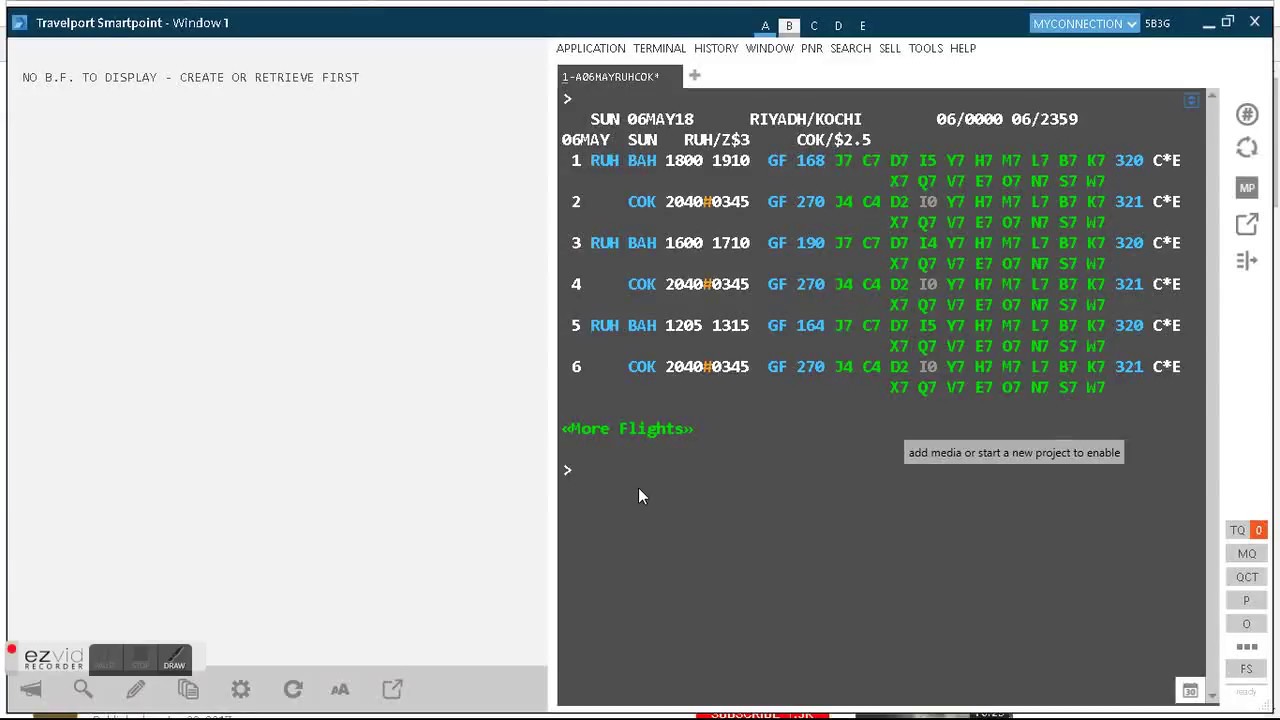Switch to window tab E

coord(862,26)
